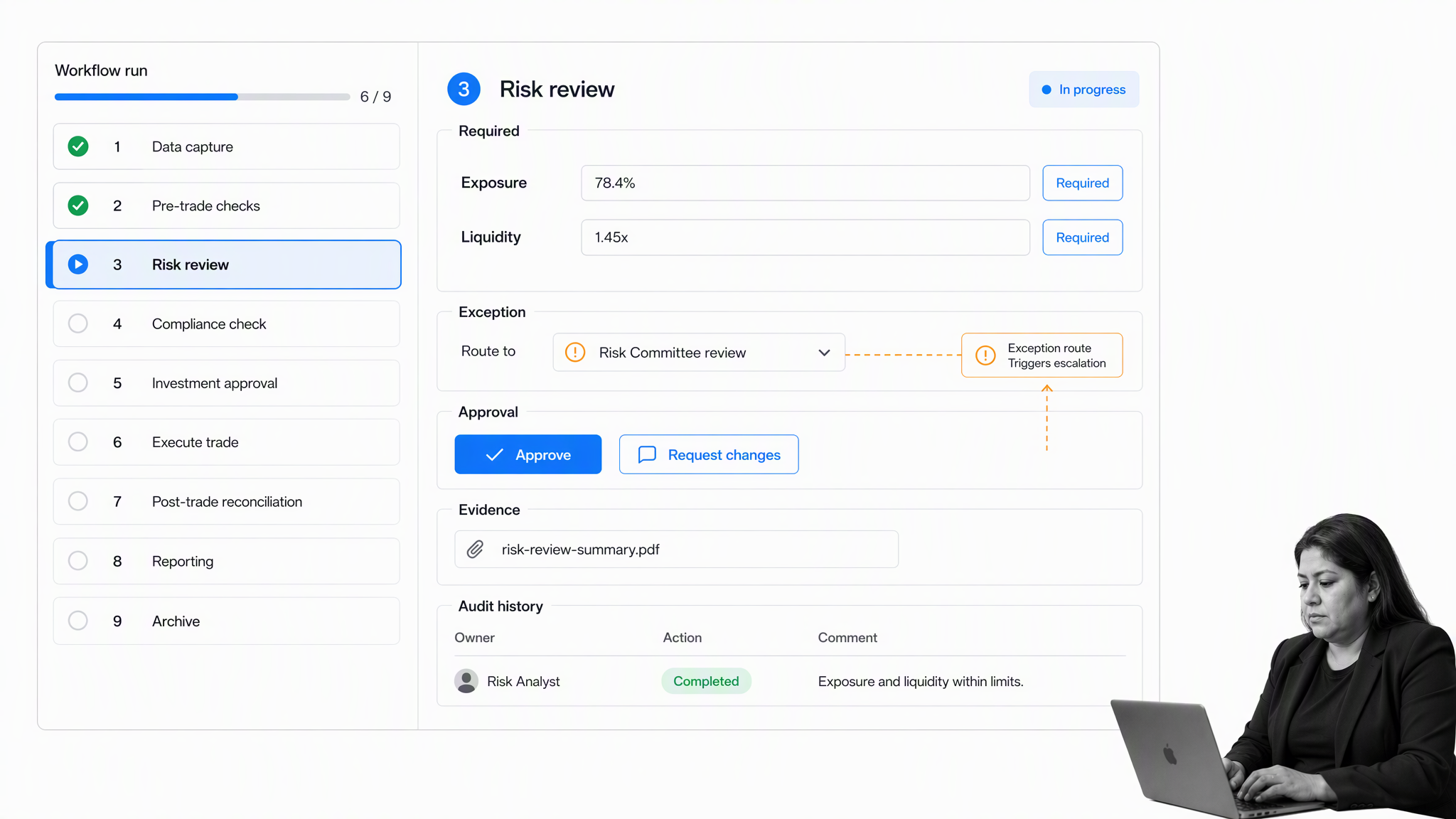Click the blue dot in In progress badge
Screen dimensions: 1456x819
(x=1046, y=90)
